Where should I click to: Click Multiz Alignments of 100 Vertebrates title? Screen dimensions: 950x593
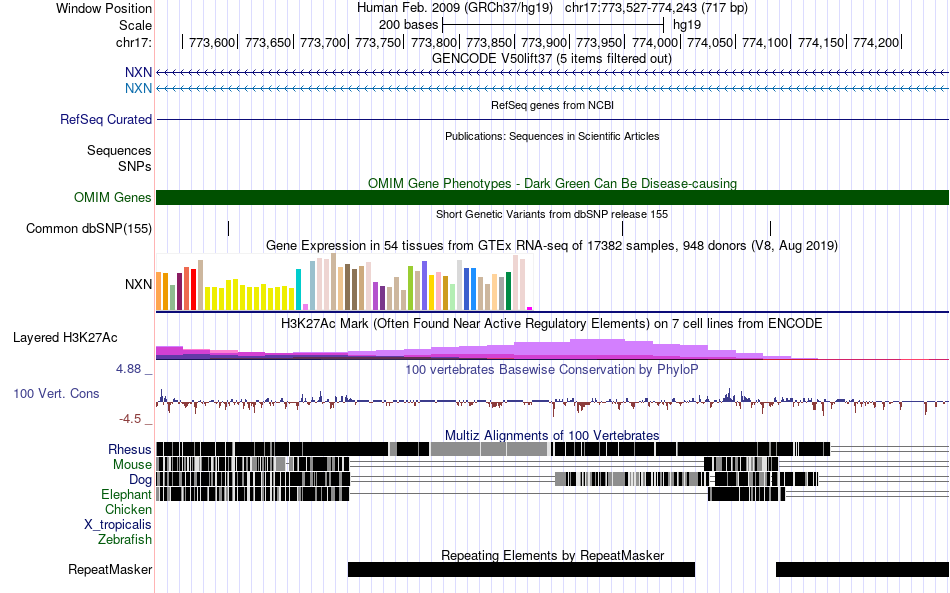pos(552,436)
